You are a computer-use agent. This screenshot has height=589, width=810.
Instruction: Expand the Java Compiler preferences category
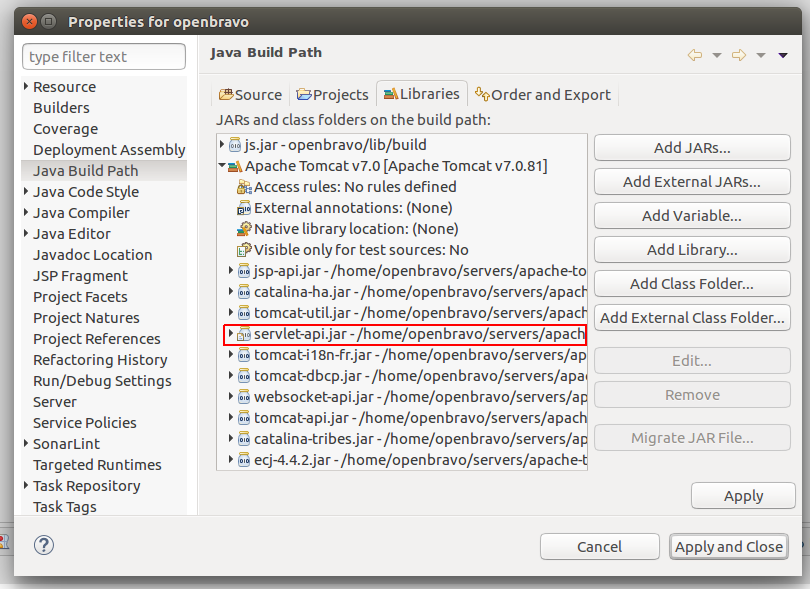pyautogui.click(x=26, y=213)
